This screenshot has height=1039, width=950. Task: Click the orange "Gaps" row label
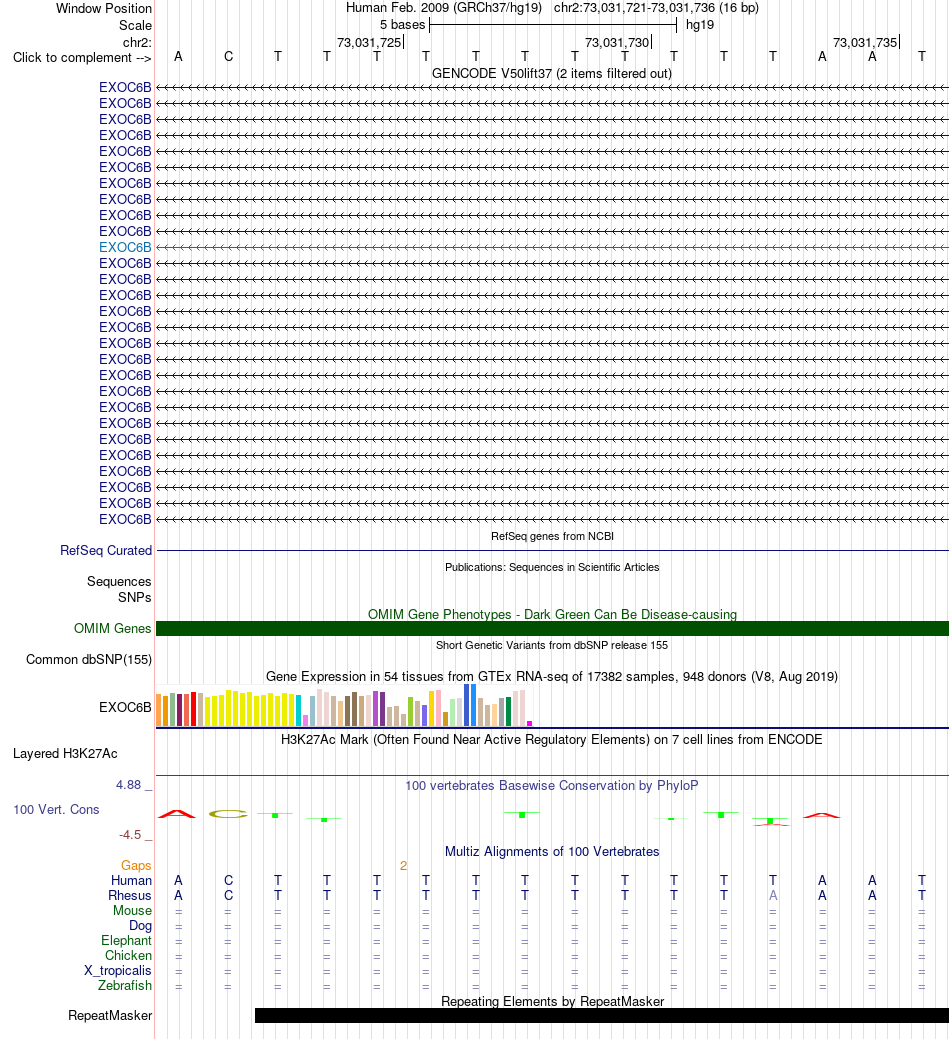click(136, 865)
